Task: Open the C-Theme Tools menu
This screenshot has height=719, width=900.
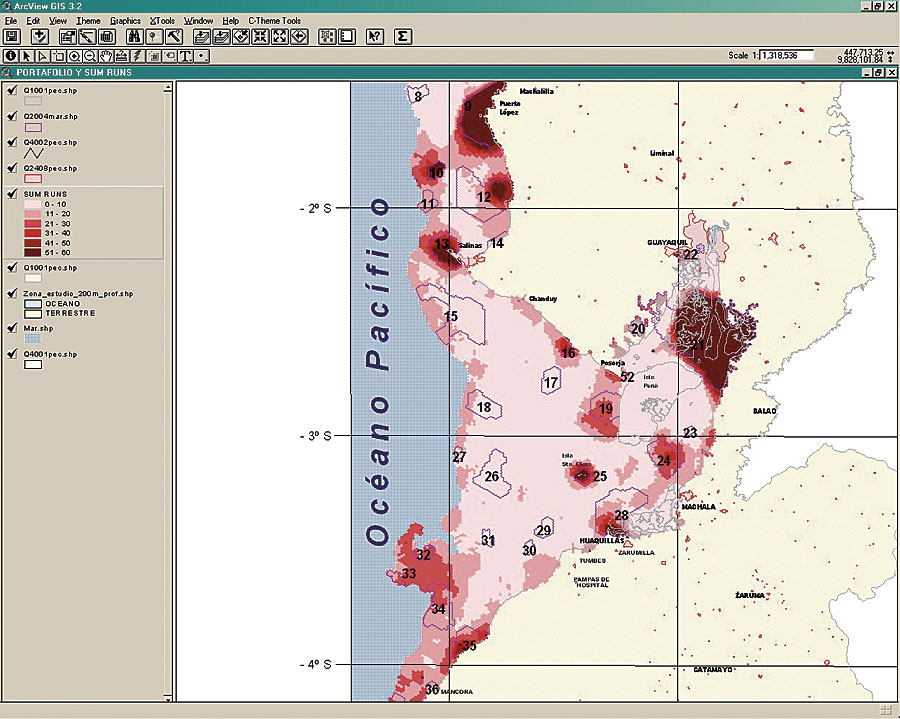Action: click(x=274, y=20)
